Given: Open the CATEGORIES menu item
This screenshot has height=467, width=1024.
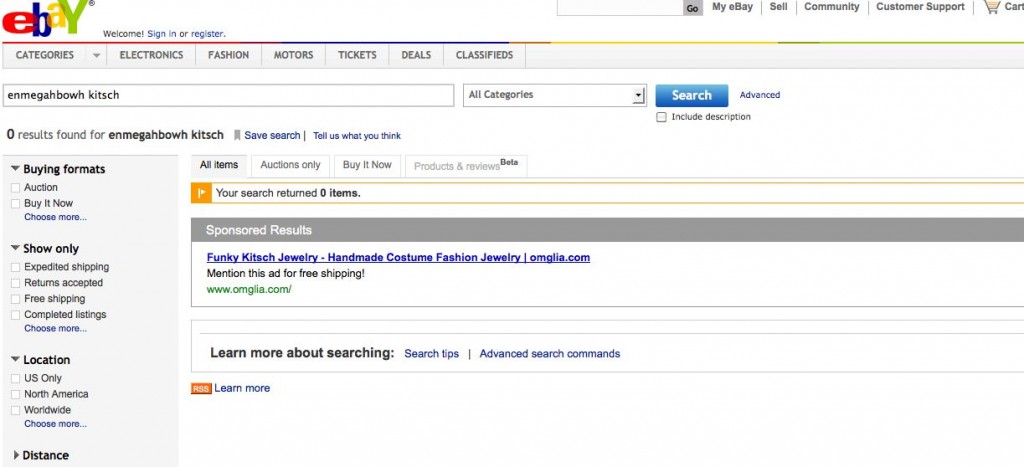Looking at the screenshot, I should click(45, 56).
